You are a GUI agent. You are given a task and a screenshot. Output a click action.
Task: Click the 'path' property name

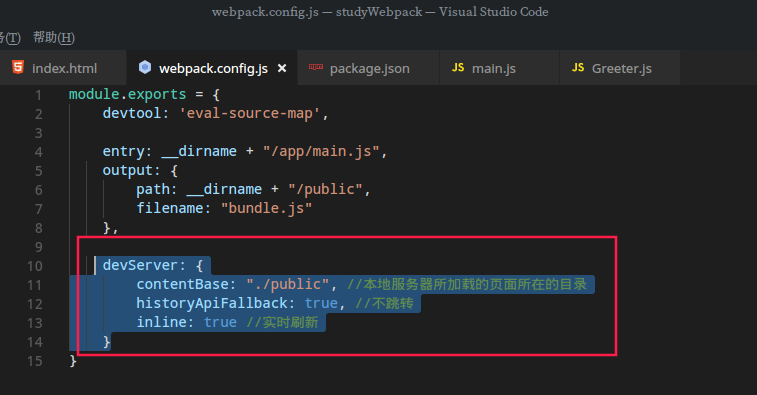pyautogui.click(x=153, y=189)
